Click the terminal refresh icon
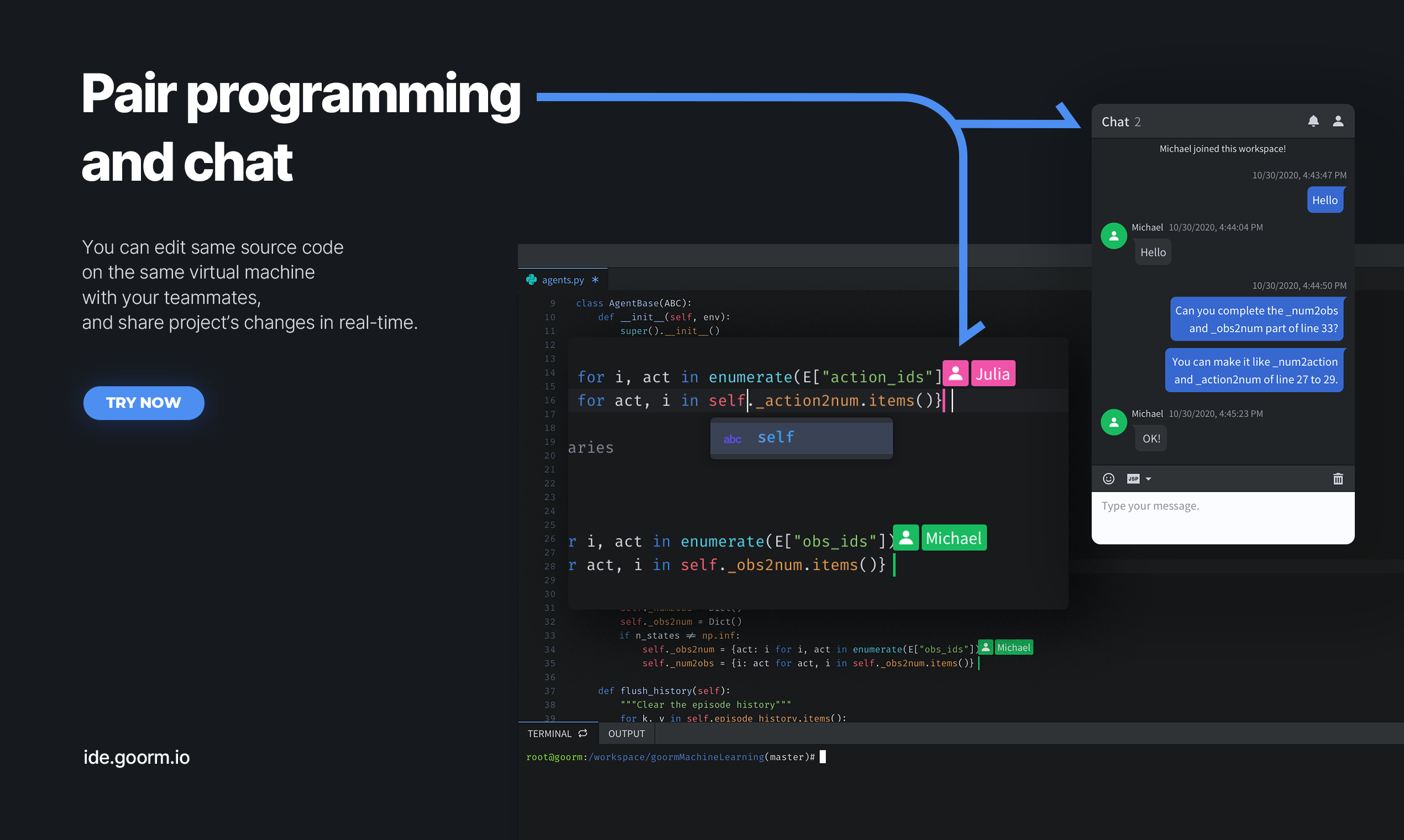Viewport: 1404px width, 840px height. point(583,733)
